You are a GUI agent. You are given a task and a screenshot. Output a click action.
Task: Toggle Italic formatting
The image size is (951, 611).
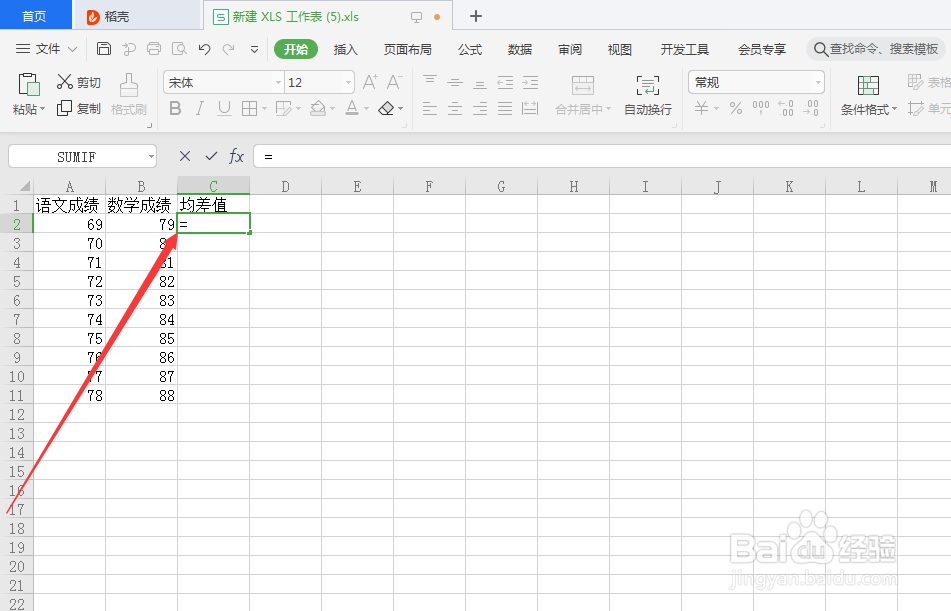tap(200, 109)
